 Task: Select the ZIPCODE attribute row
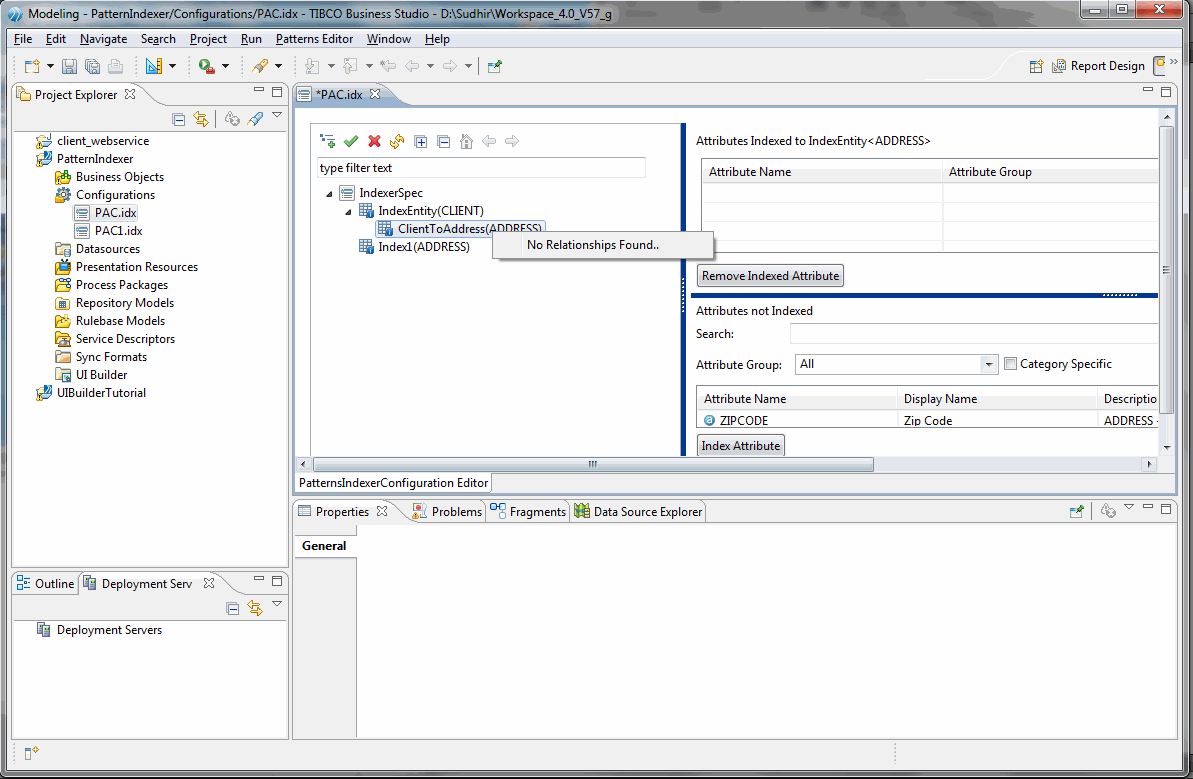pyautogui.click(x=927, y=420)
